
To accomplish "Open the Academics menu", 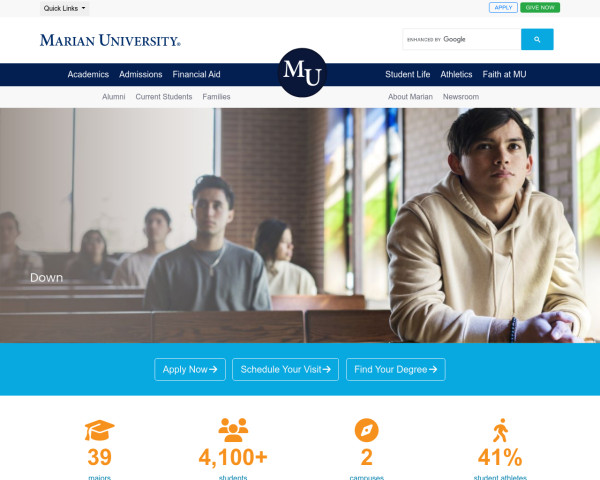I will point(88,74).
